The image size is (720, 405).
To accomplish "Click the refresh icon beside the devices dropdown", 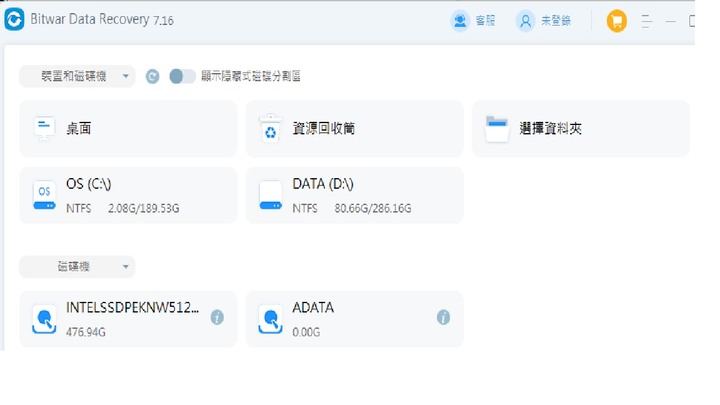I will pos(152,76).
